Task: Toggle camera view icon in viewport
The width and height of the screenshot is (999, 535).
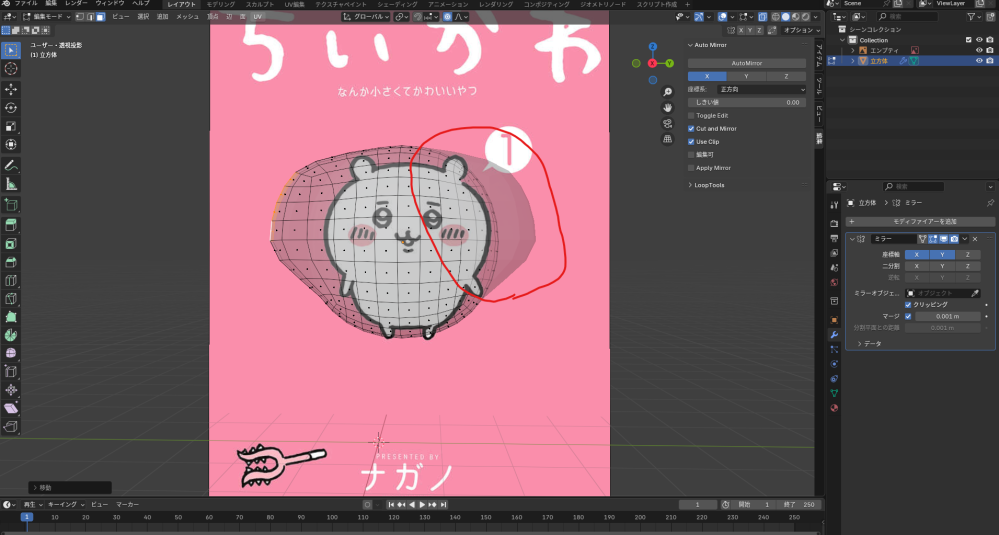Action: click(x=667, y=123)
